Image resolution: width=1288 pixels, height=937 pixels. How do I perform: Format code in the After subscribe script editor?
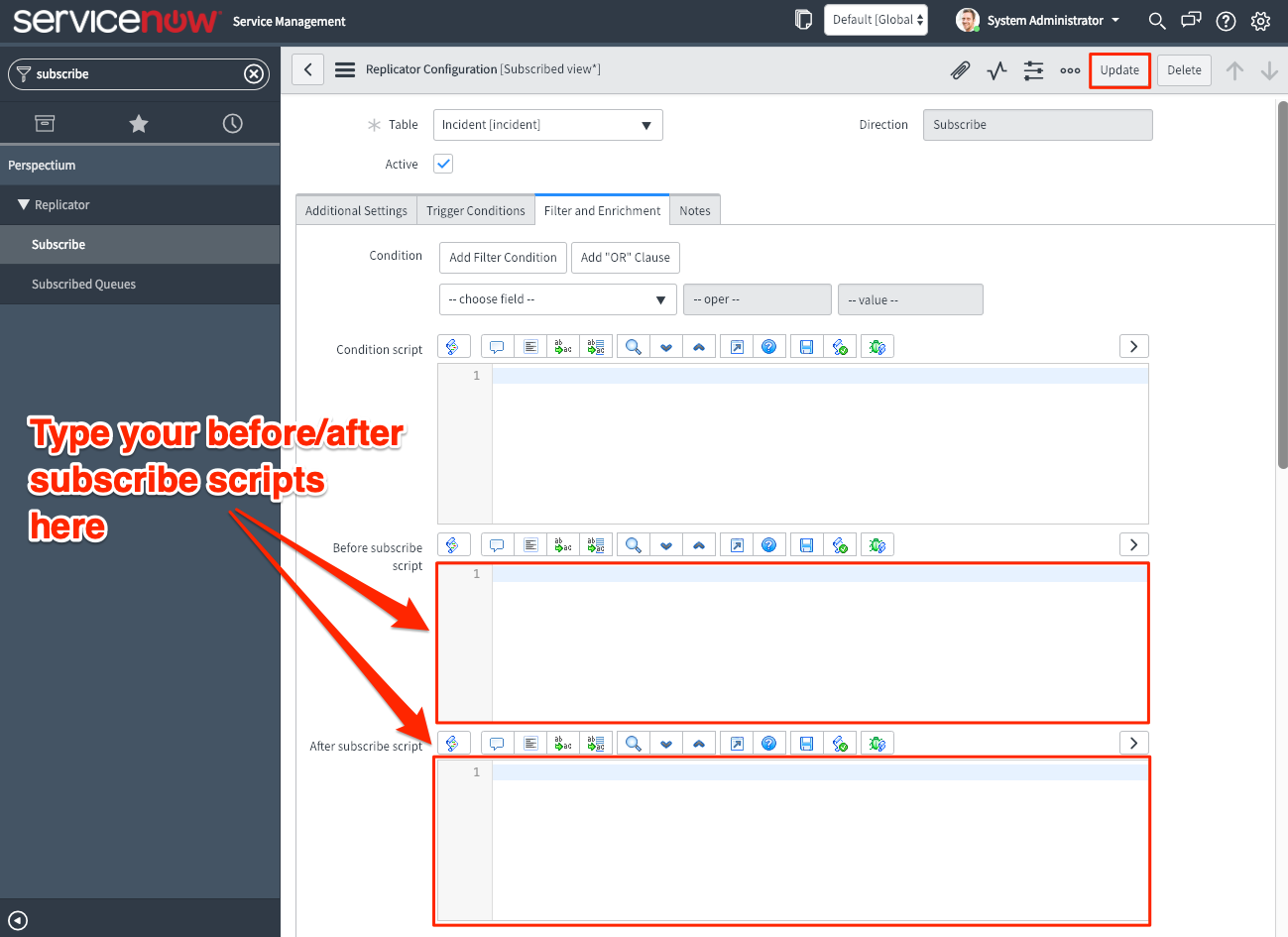(530, 743)
